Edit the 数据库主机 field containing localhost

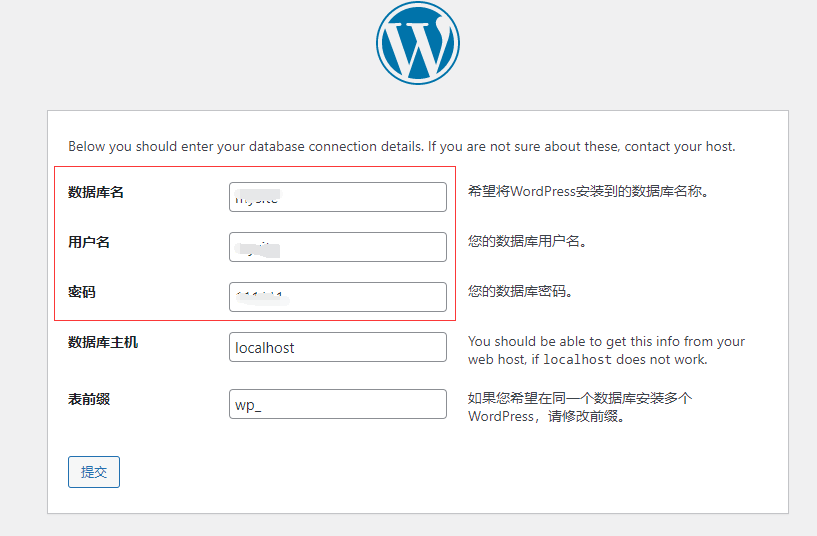[338, 347]
